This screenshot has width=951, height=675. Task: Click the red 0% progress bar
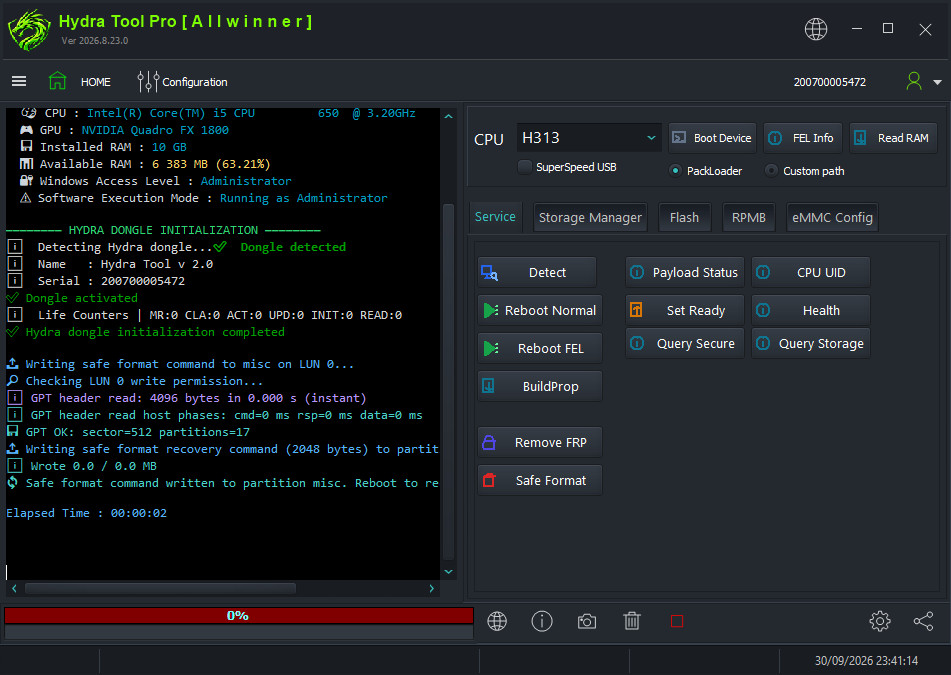[x=238, y=616]
